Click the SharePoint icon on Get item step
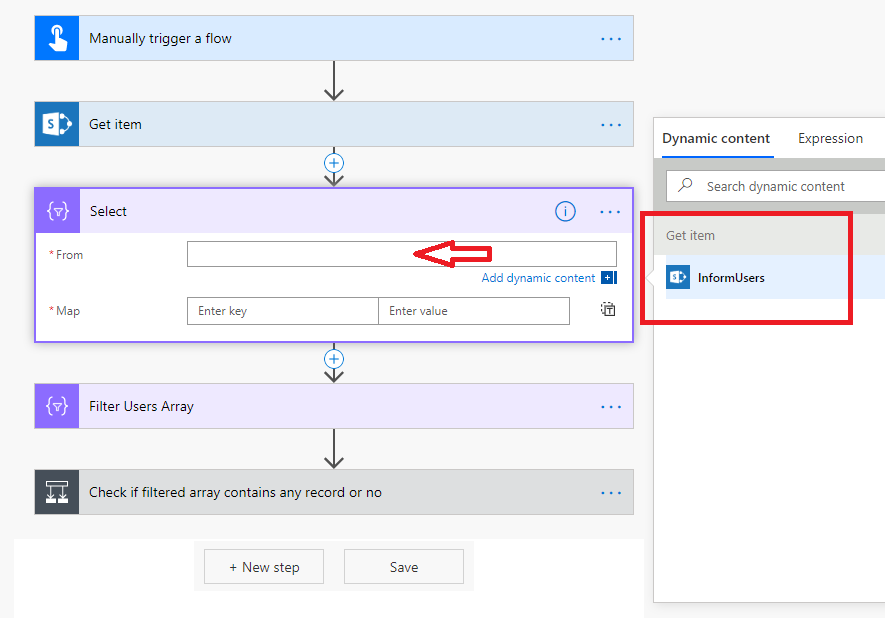Image resolution: width=885 pixels, height=618 pixels. (x=56, y=123)
